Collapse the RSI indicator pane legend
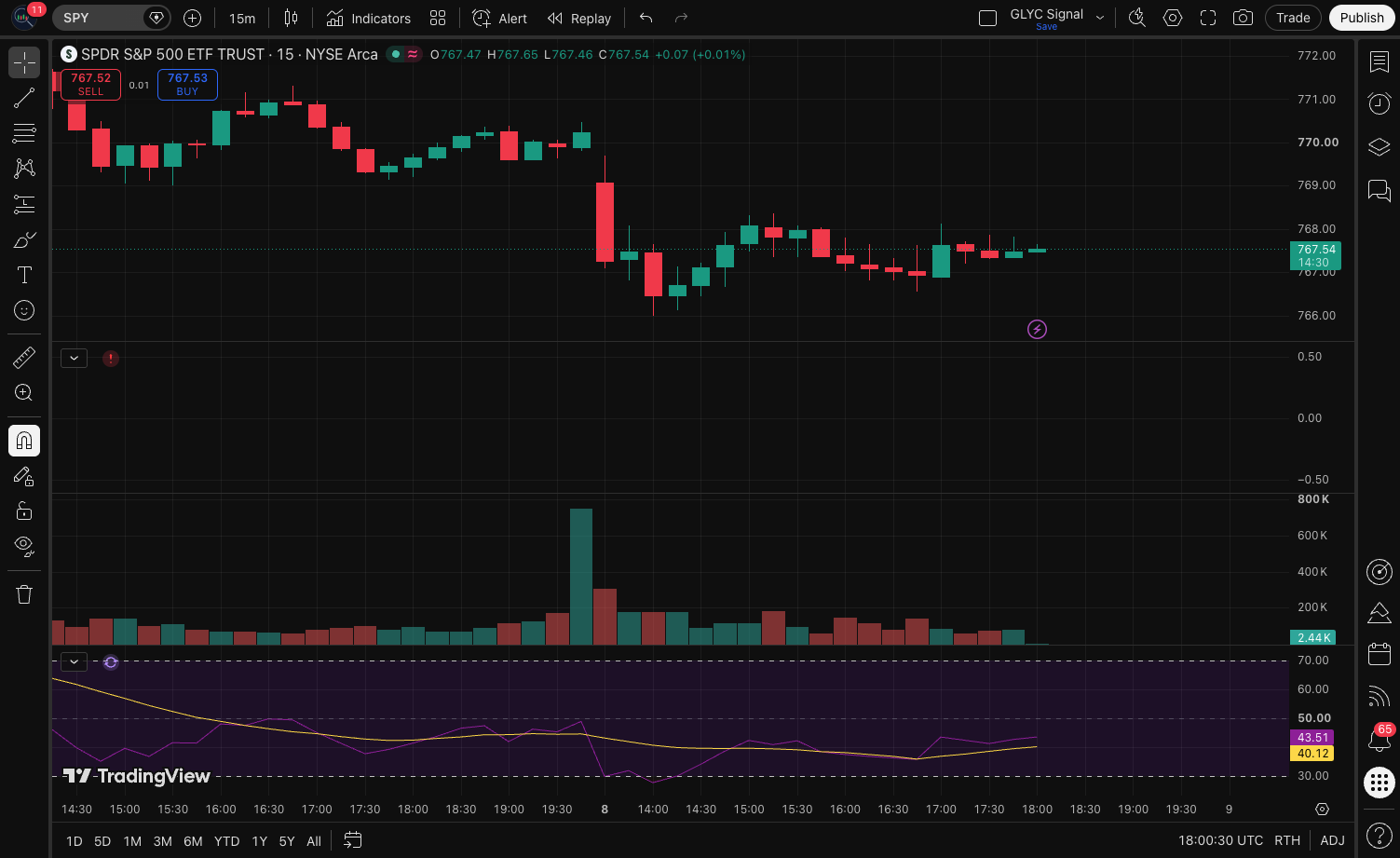Screen dimensions: 1400x858 74,661
